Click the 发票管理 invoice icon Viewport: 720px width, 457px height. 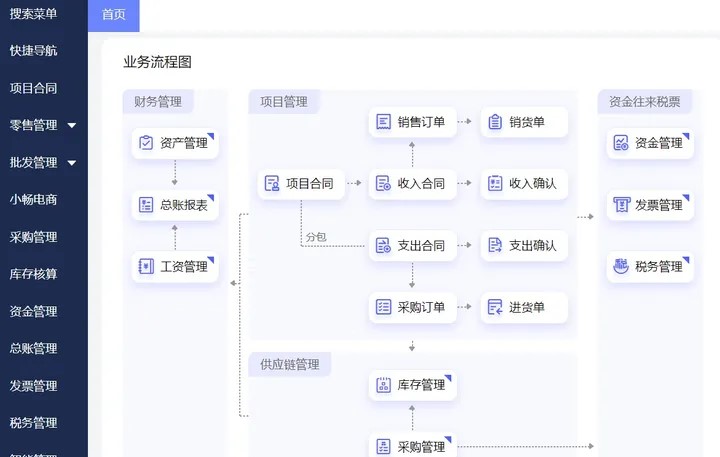point(621,205)
